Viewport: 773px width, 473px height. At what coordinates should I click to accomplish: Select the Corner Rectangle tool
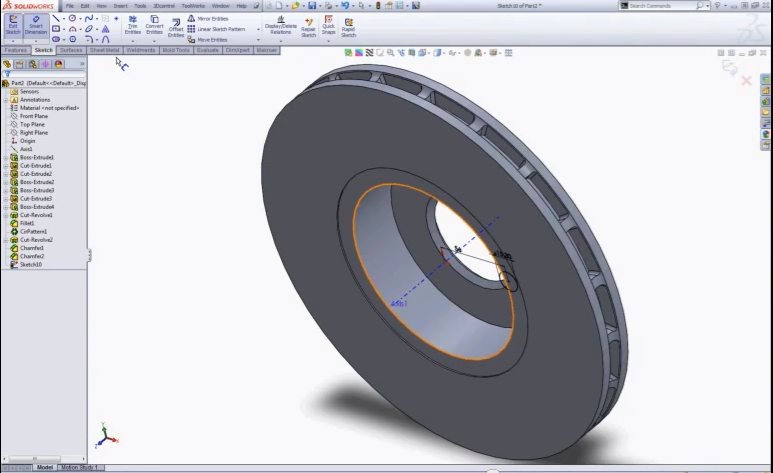tap(56, 29)
